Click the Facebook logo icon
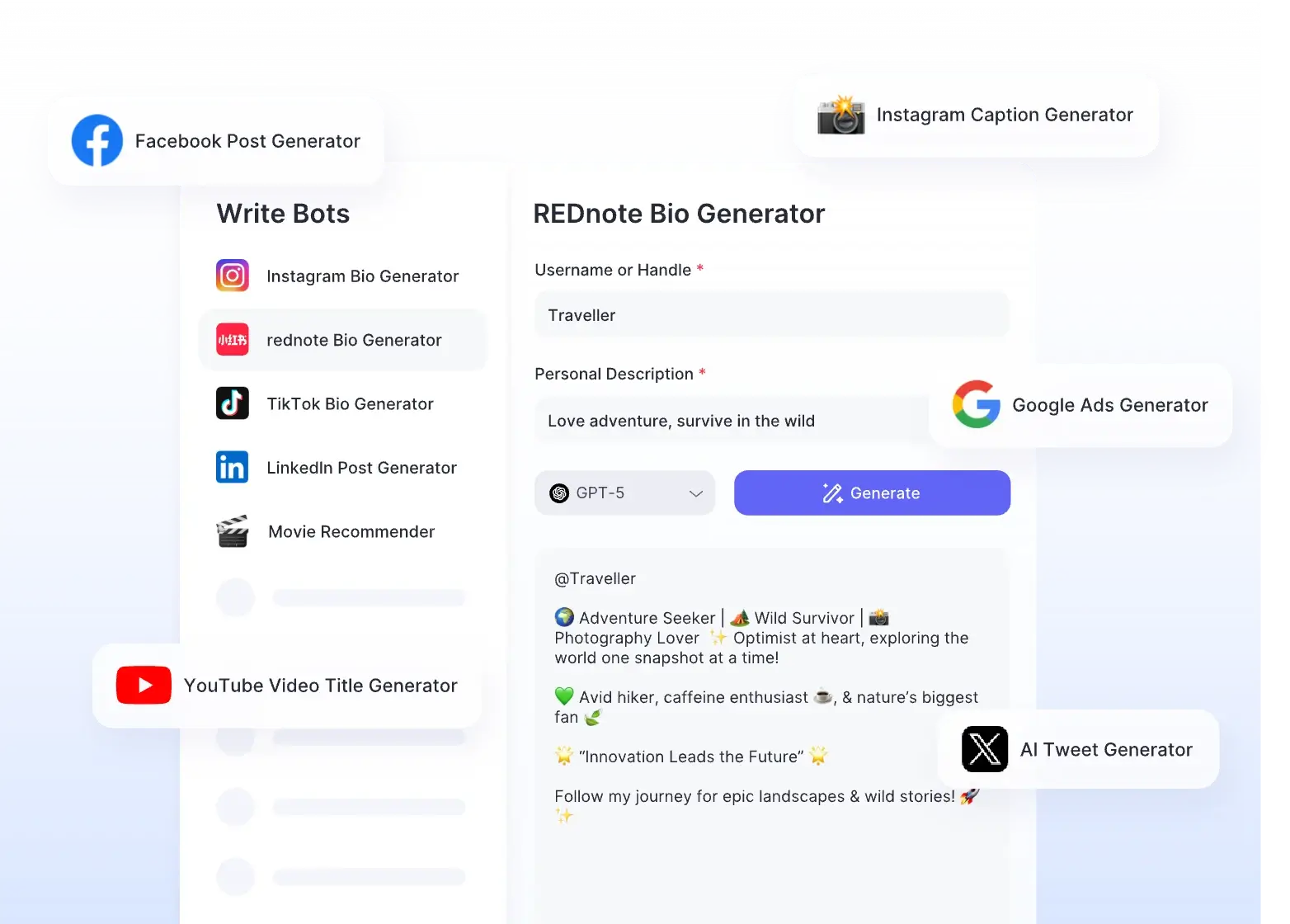Screen dimensions: 1290x924 tap(97, 140)
